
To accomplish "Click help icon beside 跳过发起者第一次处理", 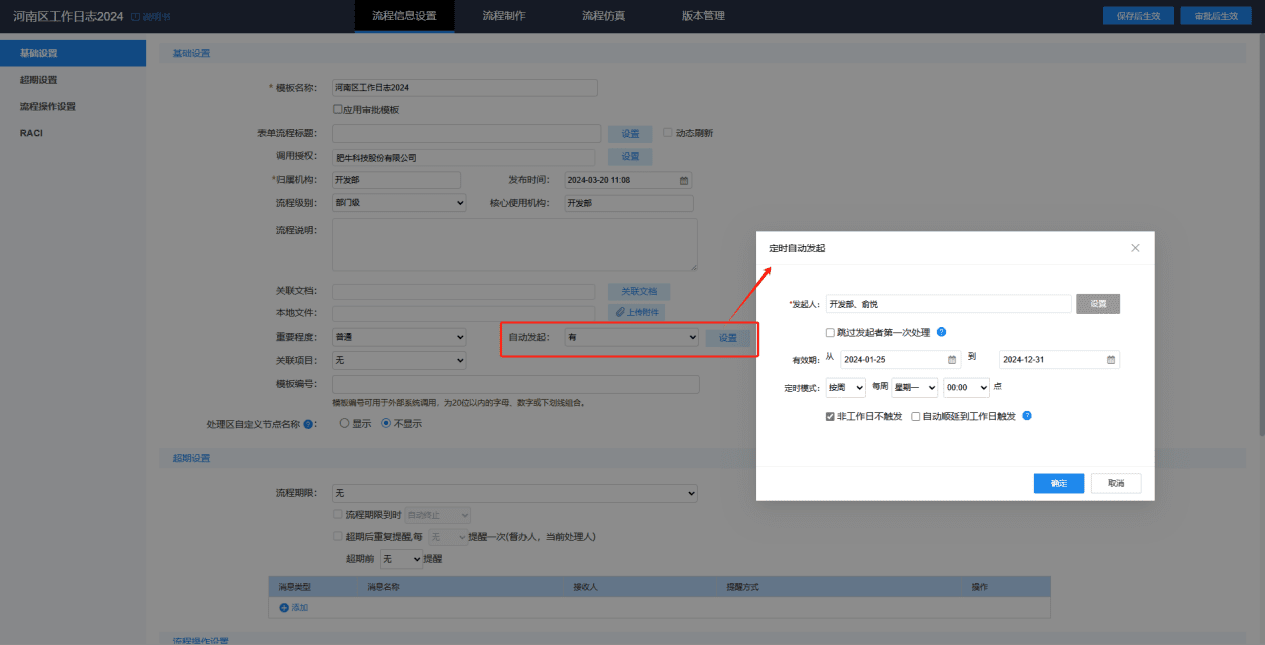I will [941, 332].
